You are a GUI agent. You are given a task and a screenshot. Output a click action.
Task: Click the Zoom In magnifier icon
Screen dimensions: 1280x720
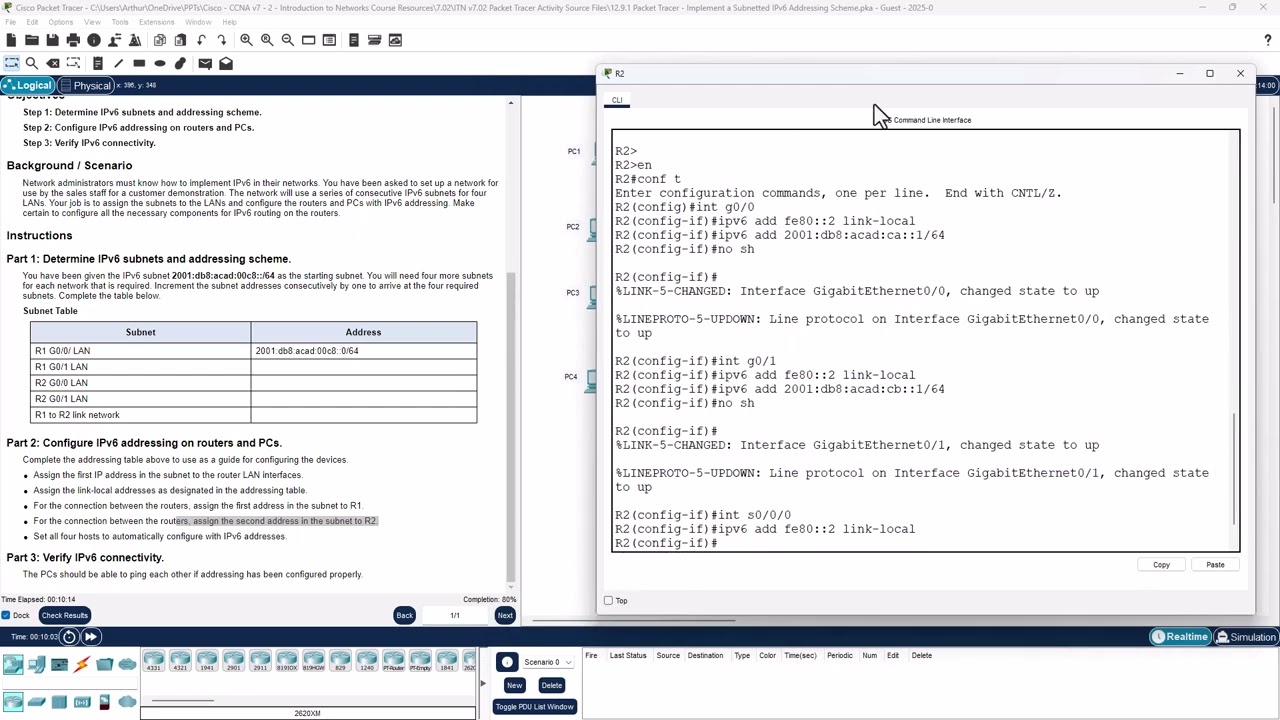pos(246,40)
